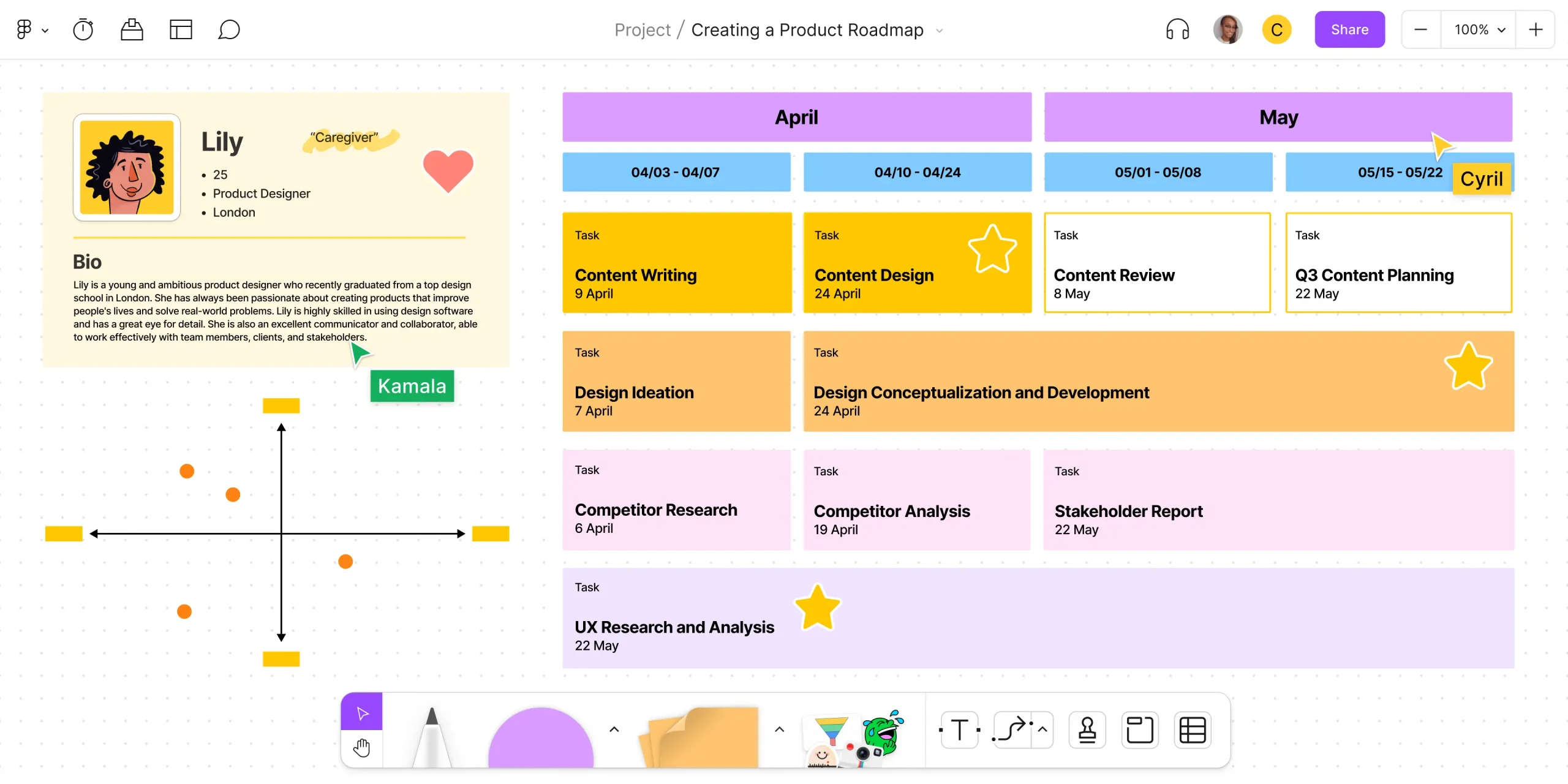This screenshot has width=1568, height=784.
Task: Click the chat/comments panel icon
Action: 229,29
